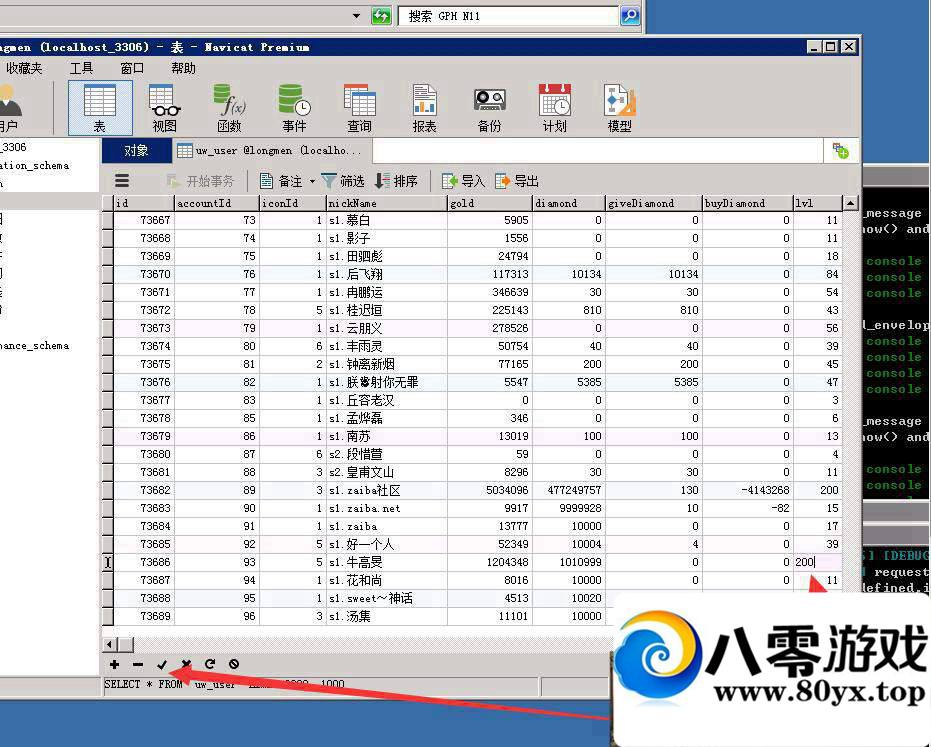This screenshot has width=931, height=747.
Task: Click the 导出 (Export) button
Action: point(517,181)
